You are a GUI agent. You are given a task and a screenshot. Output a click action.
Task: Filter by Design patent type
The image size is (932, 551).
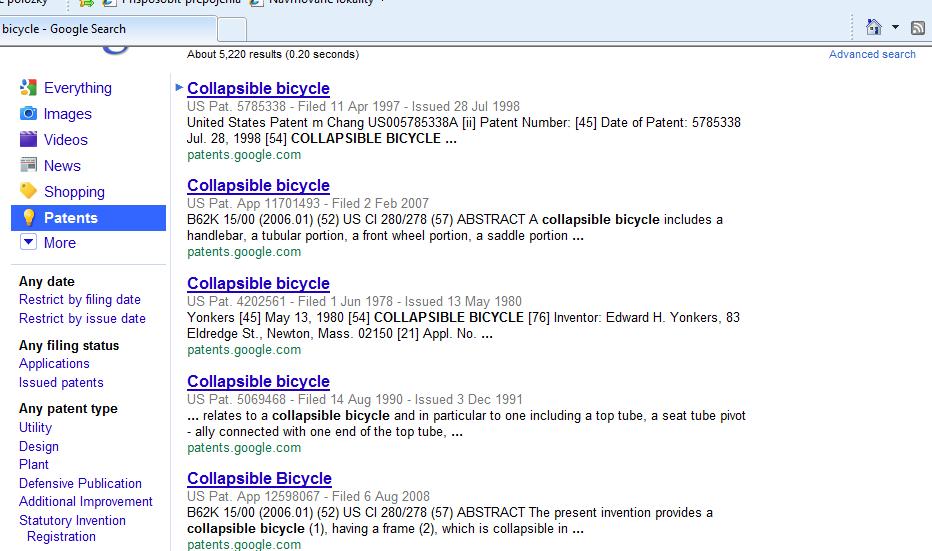pos(39,446)
